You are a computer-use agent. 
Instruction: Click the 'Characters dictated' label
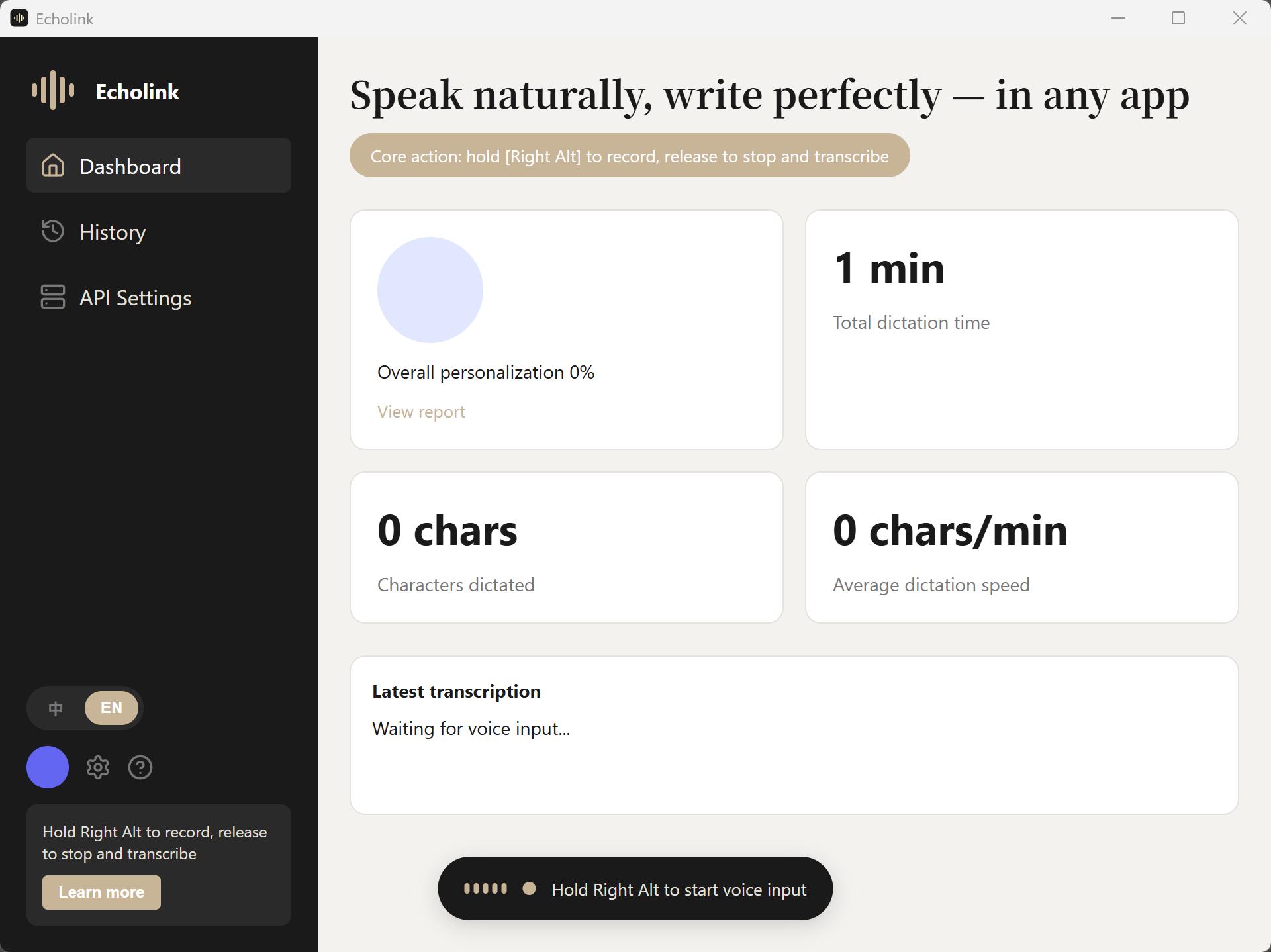point(456,585)
